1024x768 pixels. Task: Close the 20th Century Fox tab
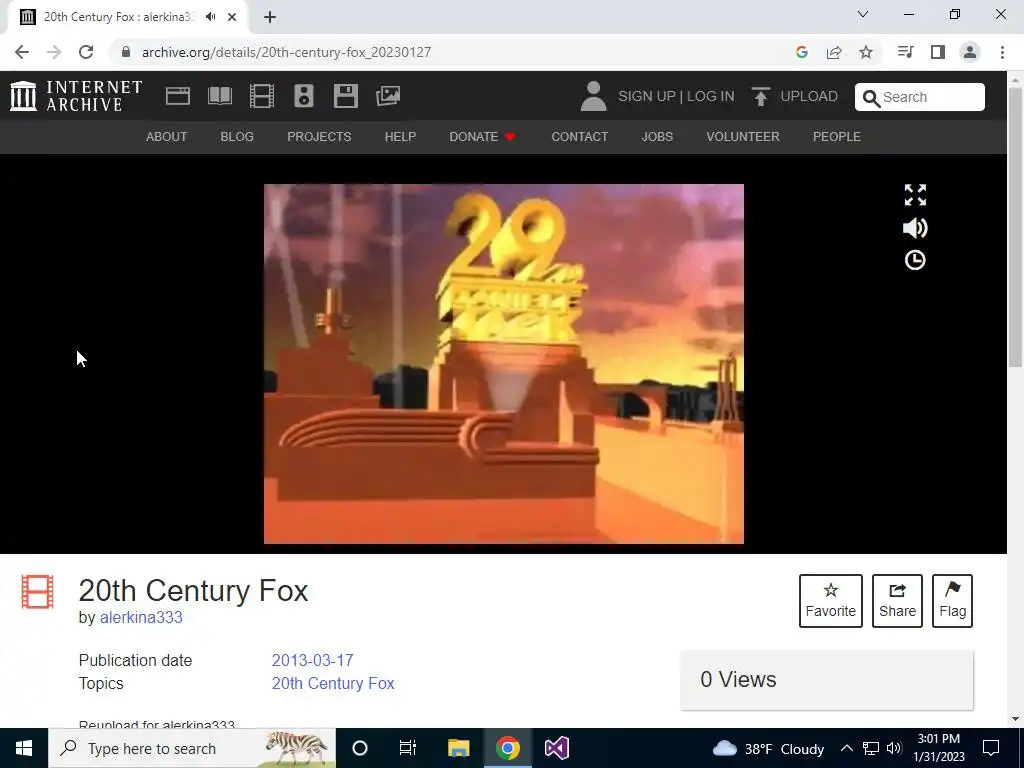232,17
